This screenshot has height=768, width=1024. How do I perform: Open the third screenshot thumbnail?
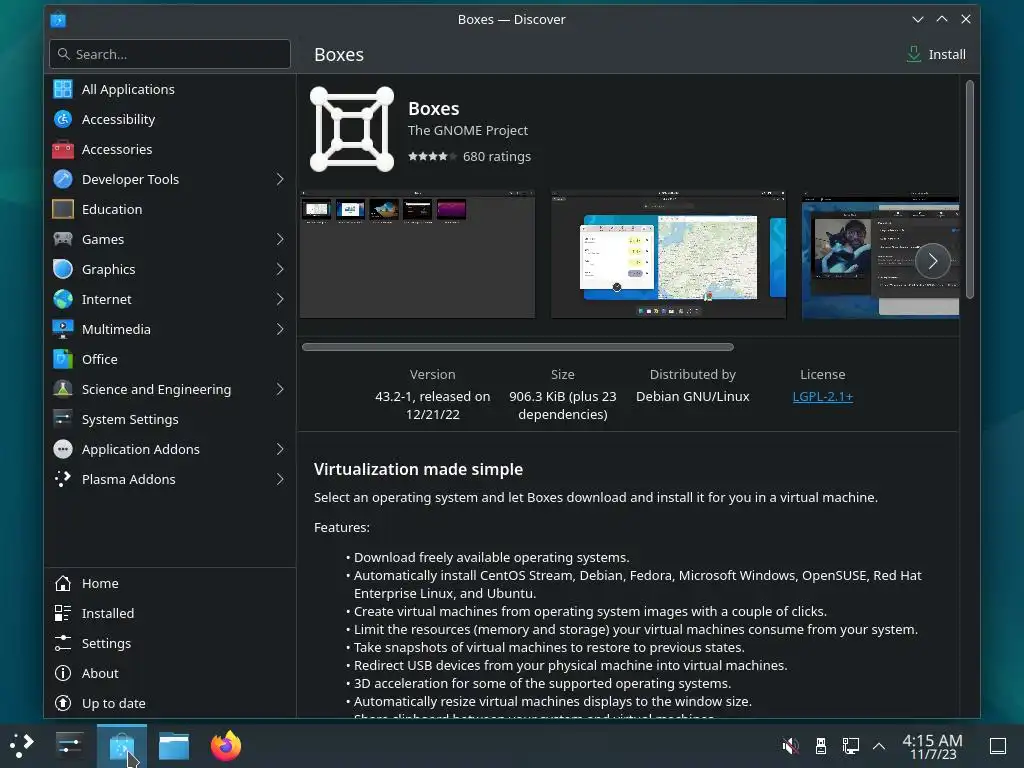click(880, 254)
